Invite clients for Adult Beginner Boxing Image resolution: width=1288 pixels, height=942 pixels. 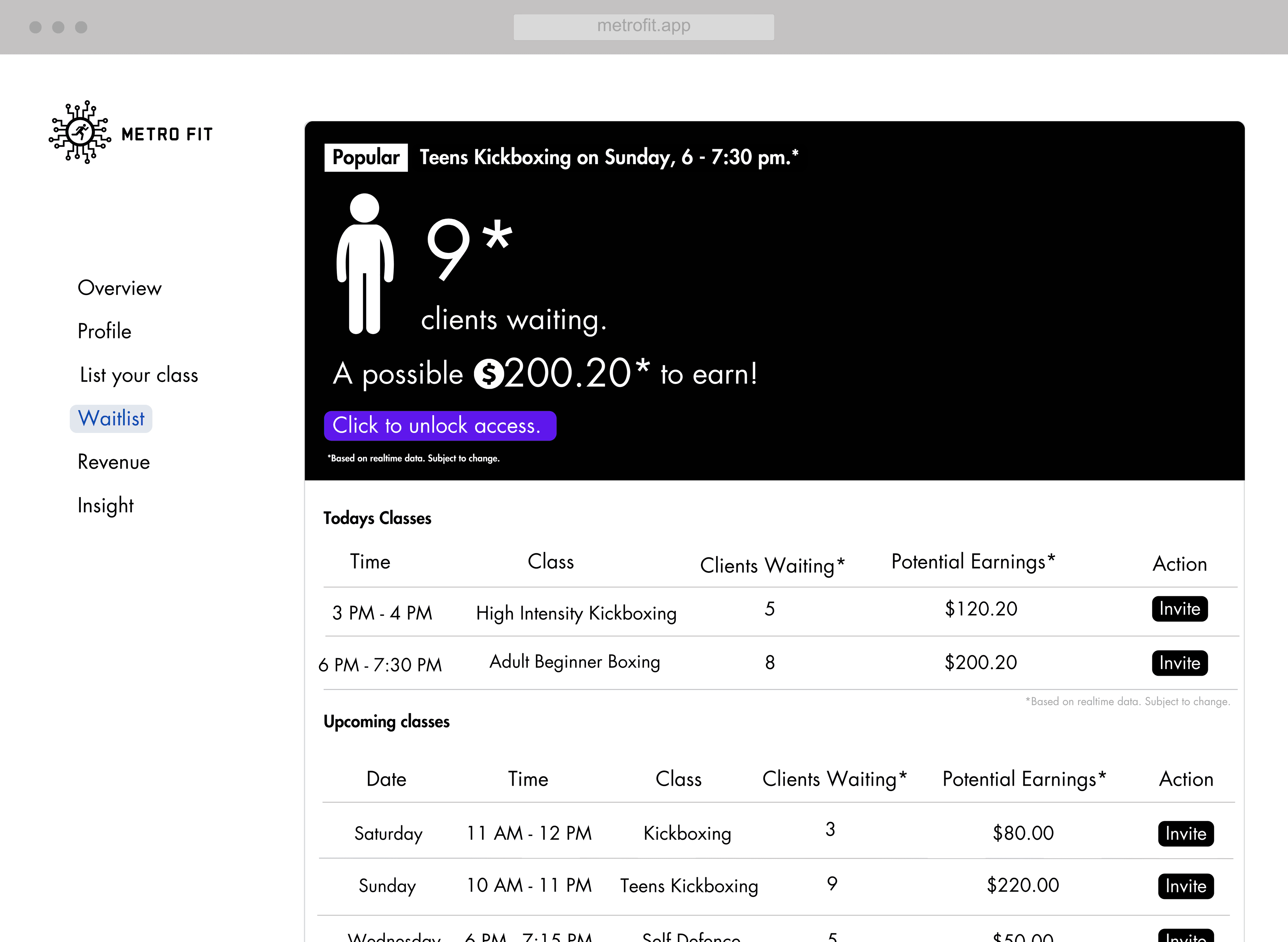[1180, 663]
